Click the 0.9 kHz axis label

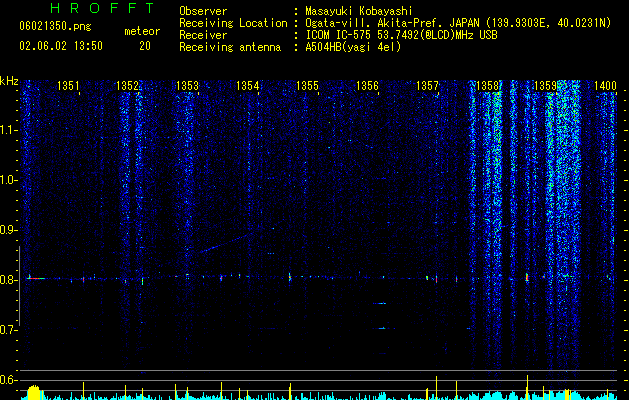click(9, 230)
